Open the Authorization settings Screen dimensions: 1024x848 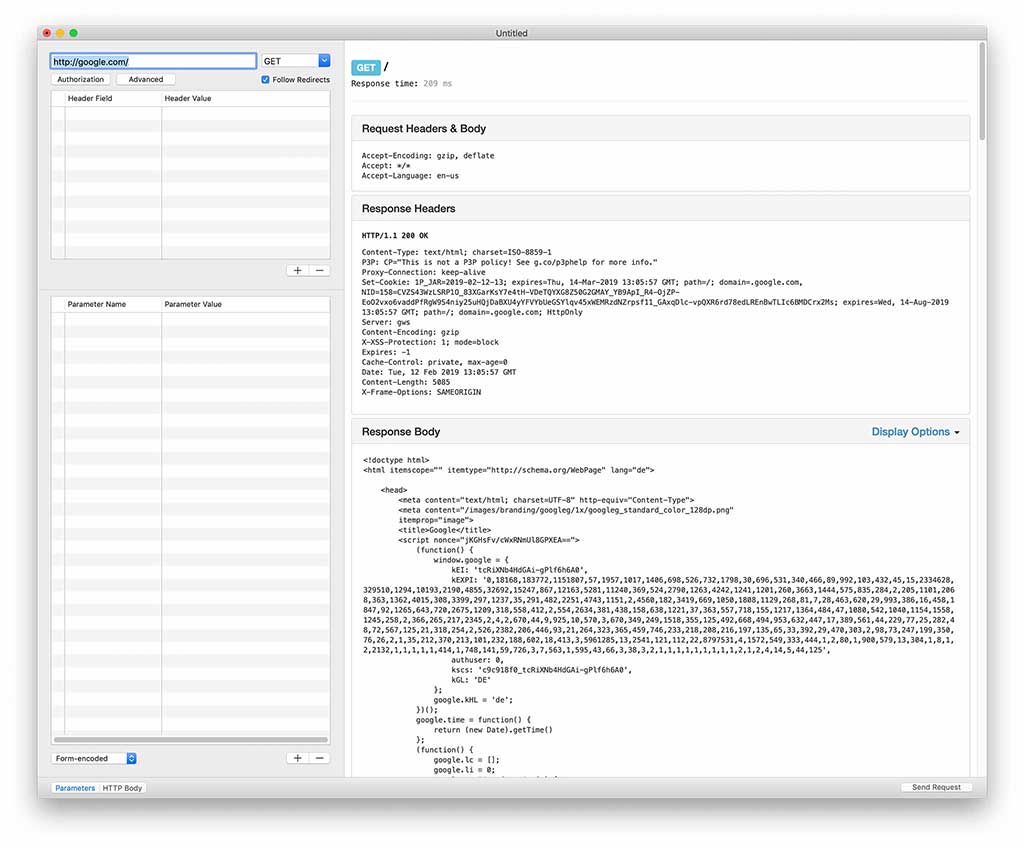81,80
